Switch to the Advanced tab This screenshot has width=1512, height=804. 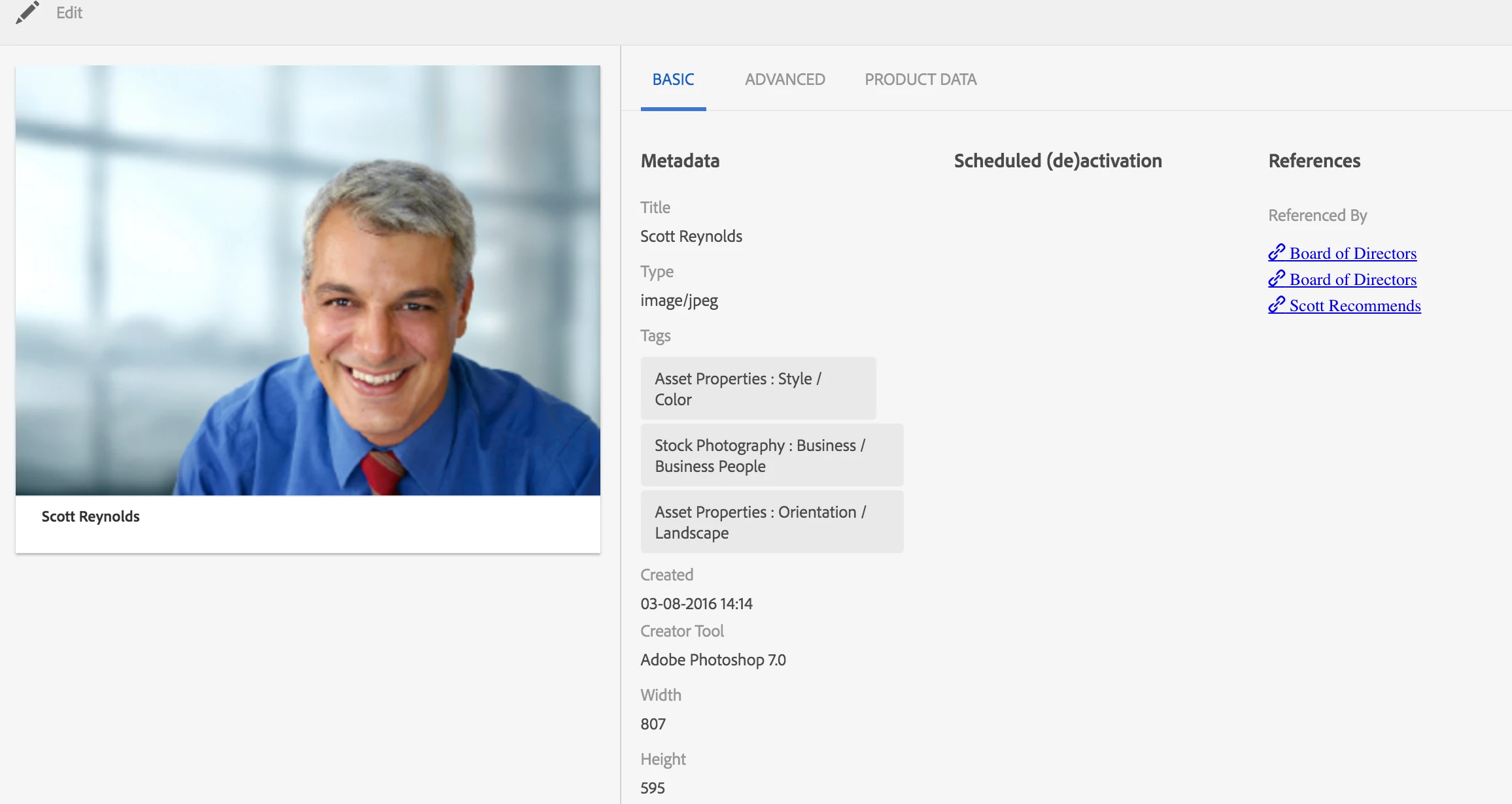coord(785,80)
